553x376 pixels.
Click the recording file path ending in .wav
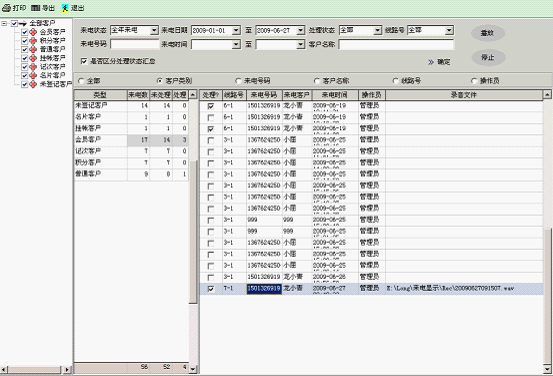450,289
